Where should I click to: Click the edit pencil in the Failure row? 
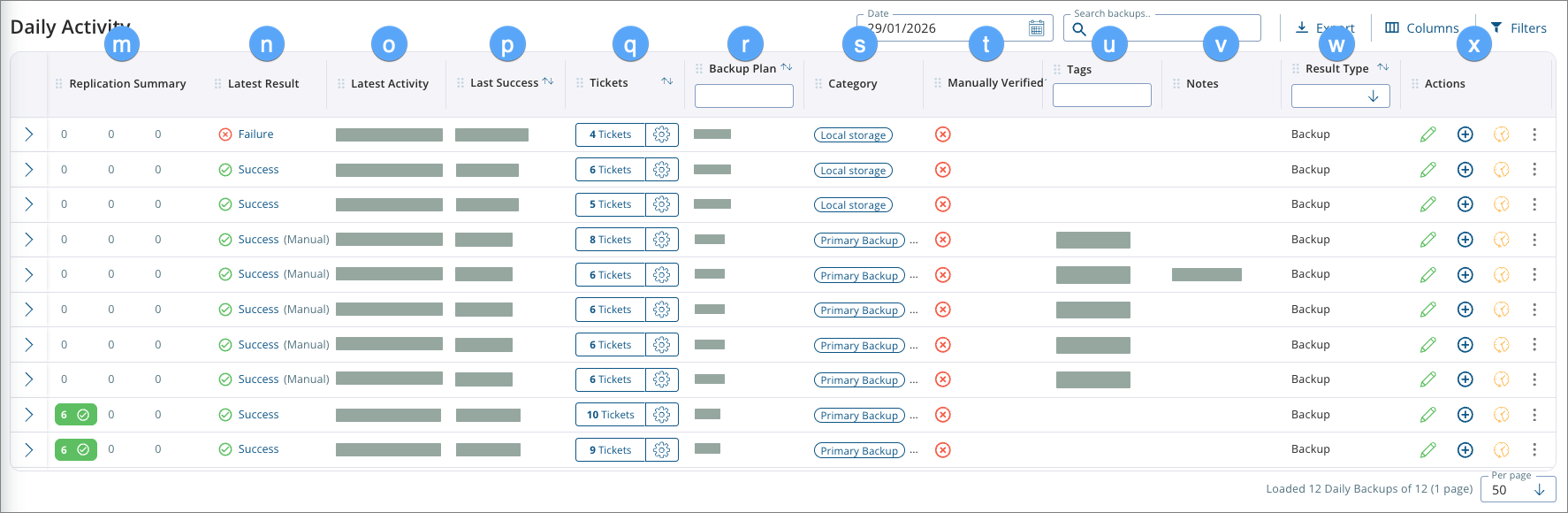[1428, 134]
